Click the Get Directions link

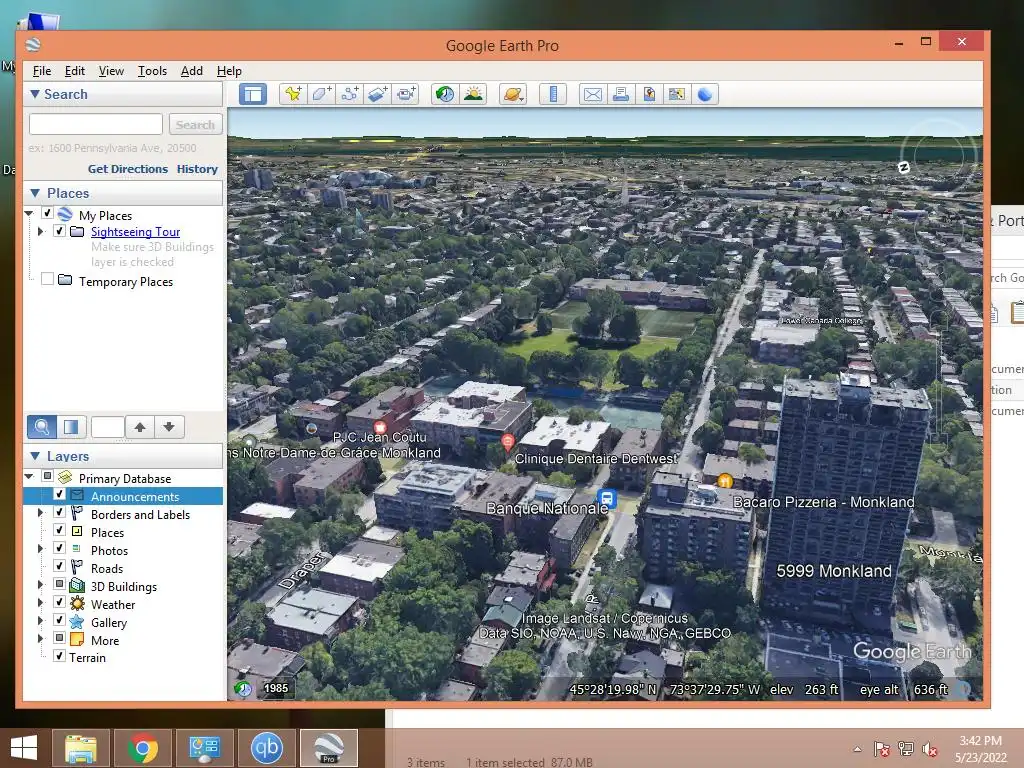coord(128,168)
